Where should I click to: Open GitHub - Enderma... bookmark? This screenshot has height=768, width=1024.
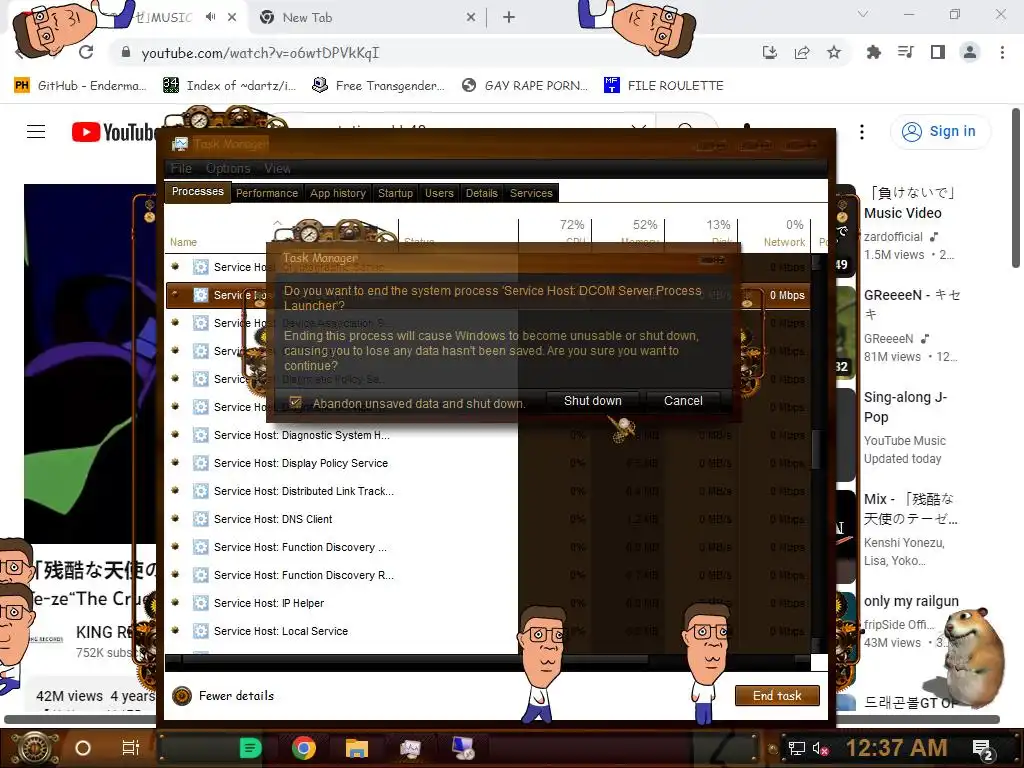pos(80,86)
